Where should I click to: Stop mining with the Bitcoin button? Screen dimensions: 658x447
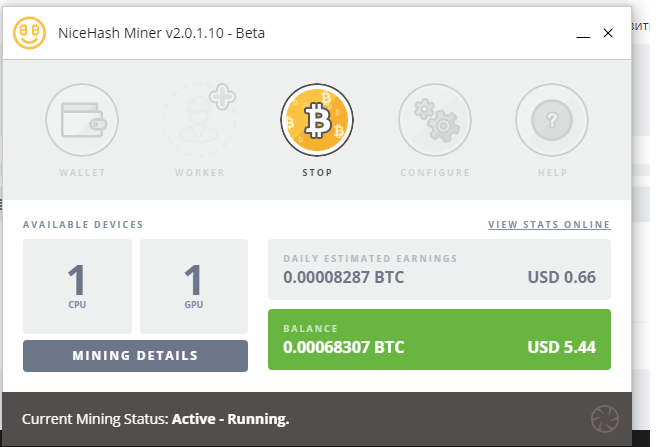point(317,120)
